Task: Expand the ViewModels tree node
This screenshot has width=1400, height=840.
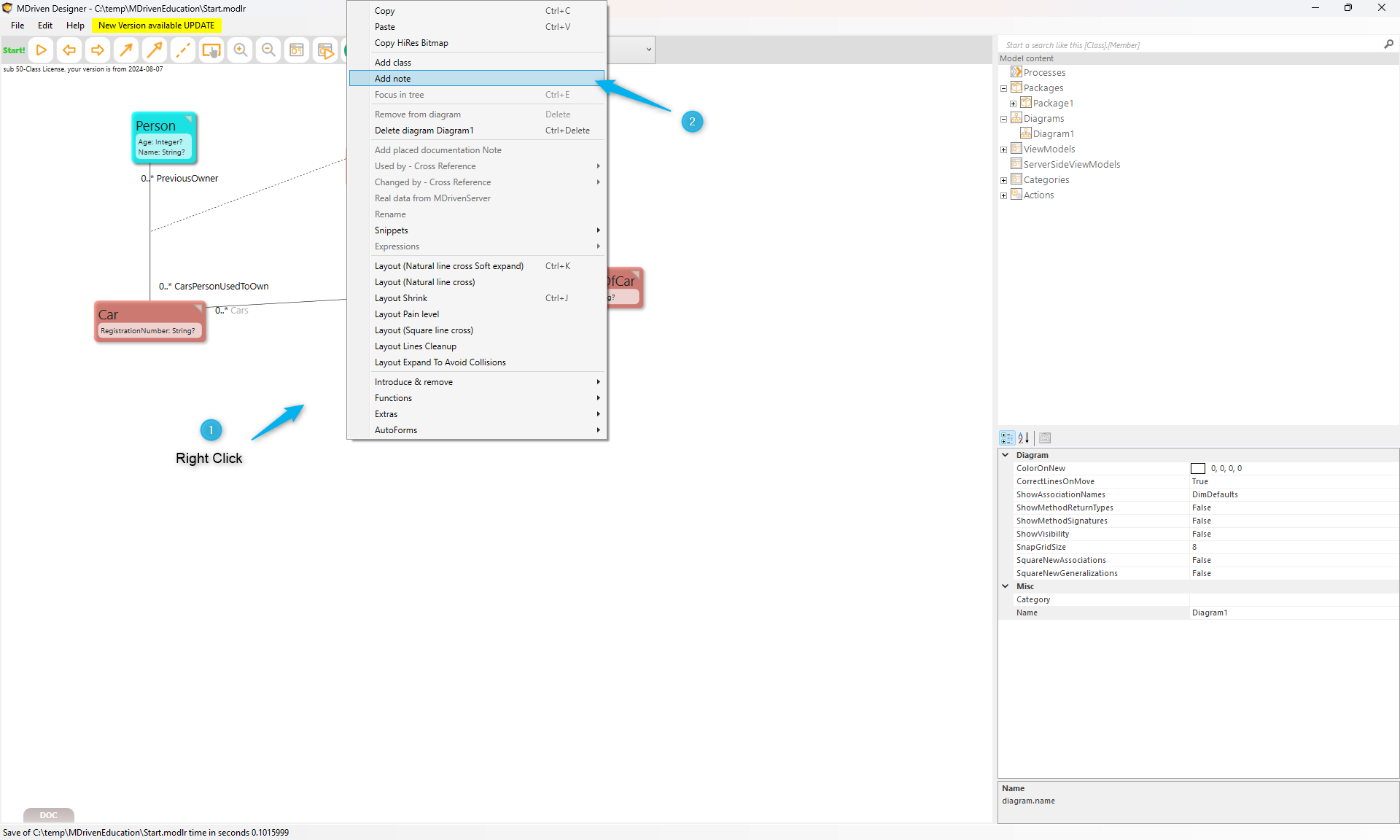Action: click(x=1003, y=149)
